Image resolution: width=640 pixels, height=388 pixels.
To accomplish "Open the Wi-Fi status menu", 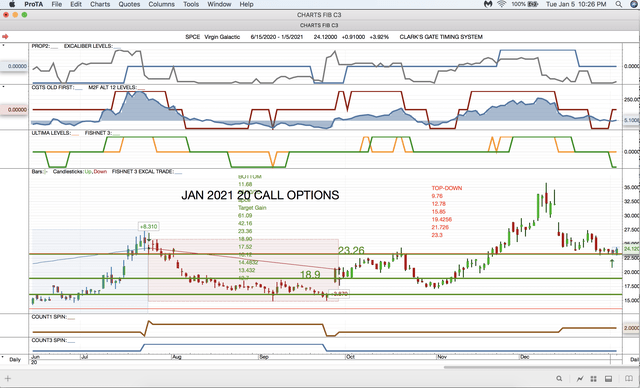I will 502,4.
